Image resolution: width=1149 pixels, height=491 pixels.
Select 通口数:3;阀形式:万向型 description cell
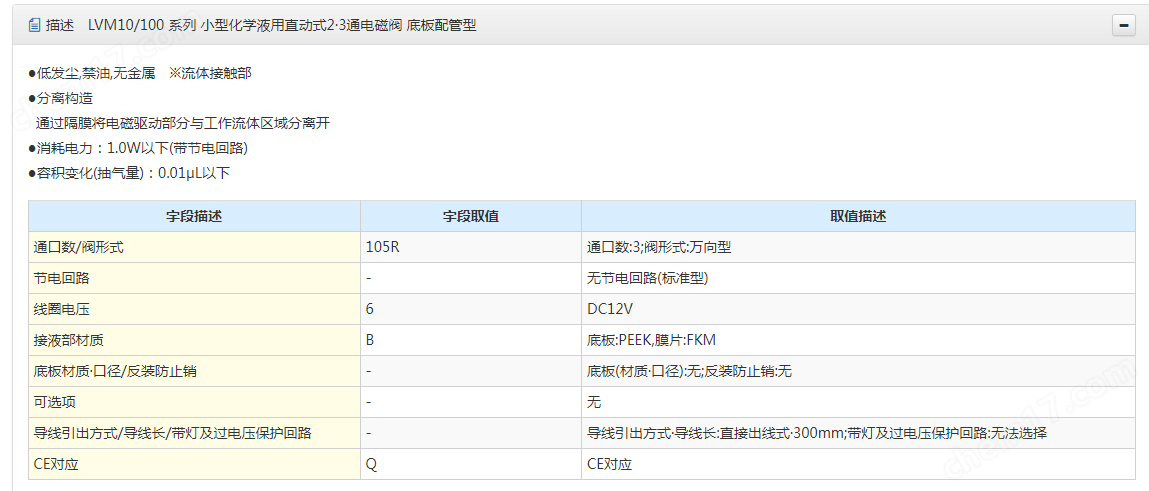pyautogui.click(x=858, y=248)
